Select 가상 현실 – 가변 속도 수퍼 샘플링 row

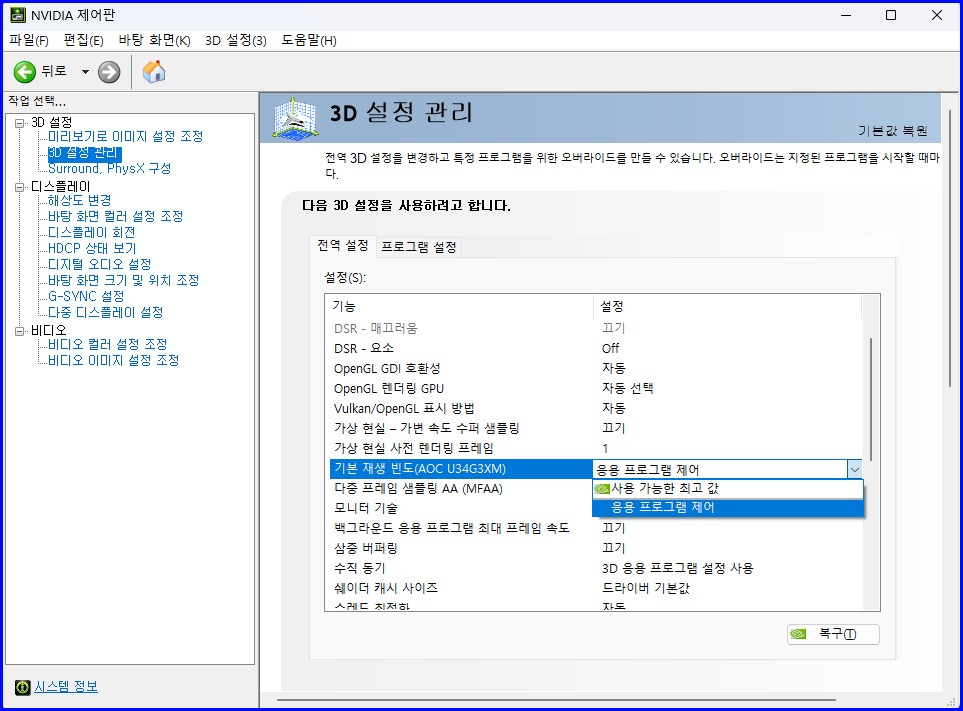(x=596, y=428)
